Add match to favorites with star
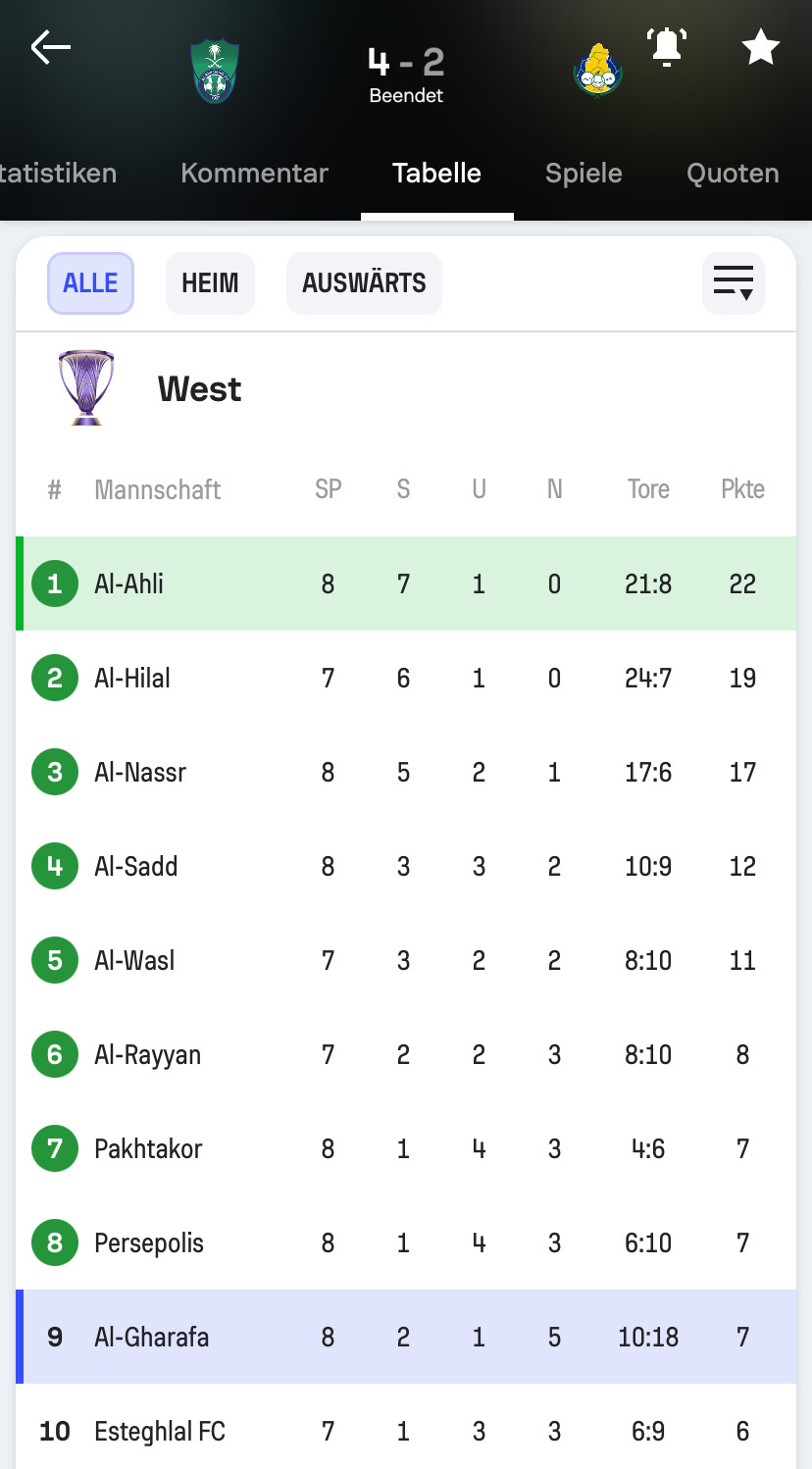 pos(760,47)
